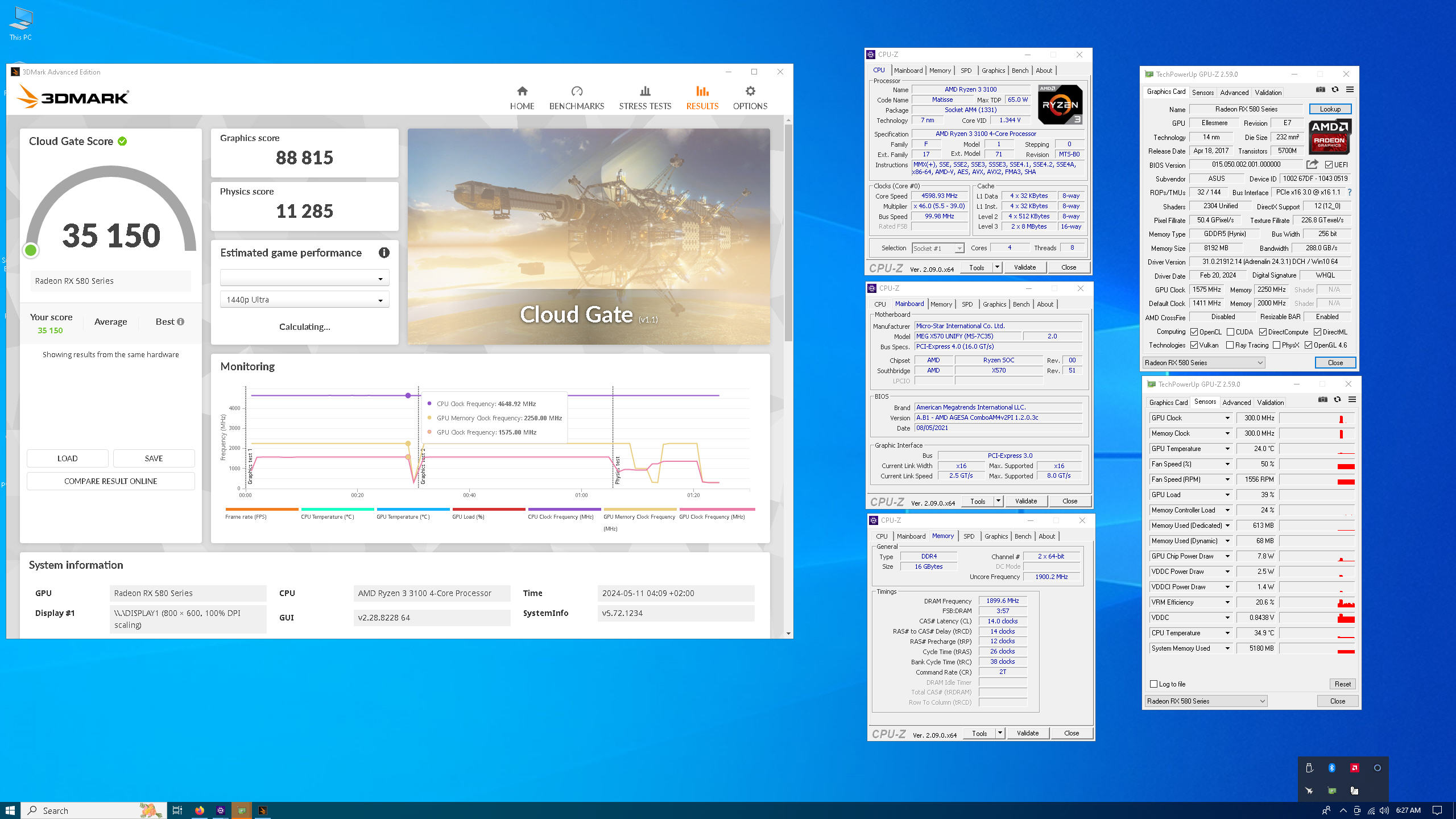Image resolution: width=1456 pixels, height=819 pixels.
Task: Click the info icon next to Best
Action: (181, 322)
